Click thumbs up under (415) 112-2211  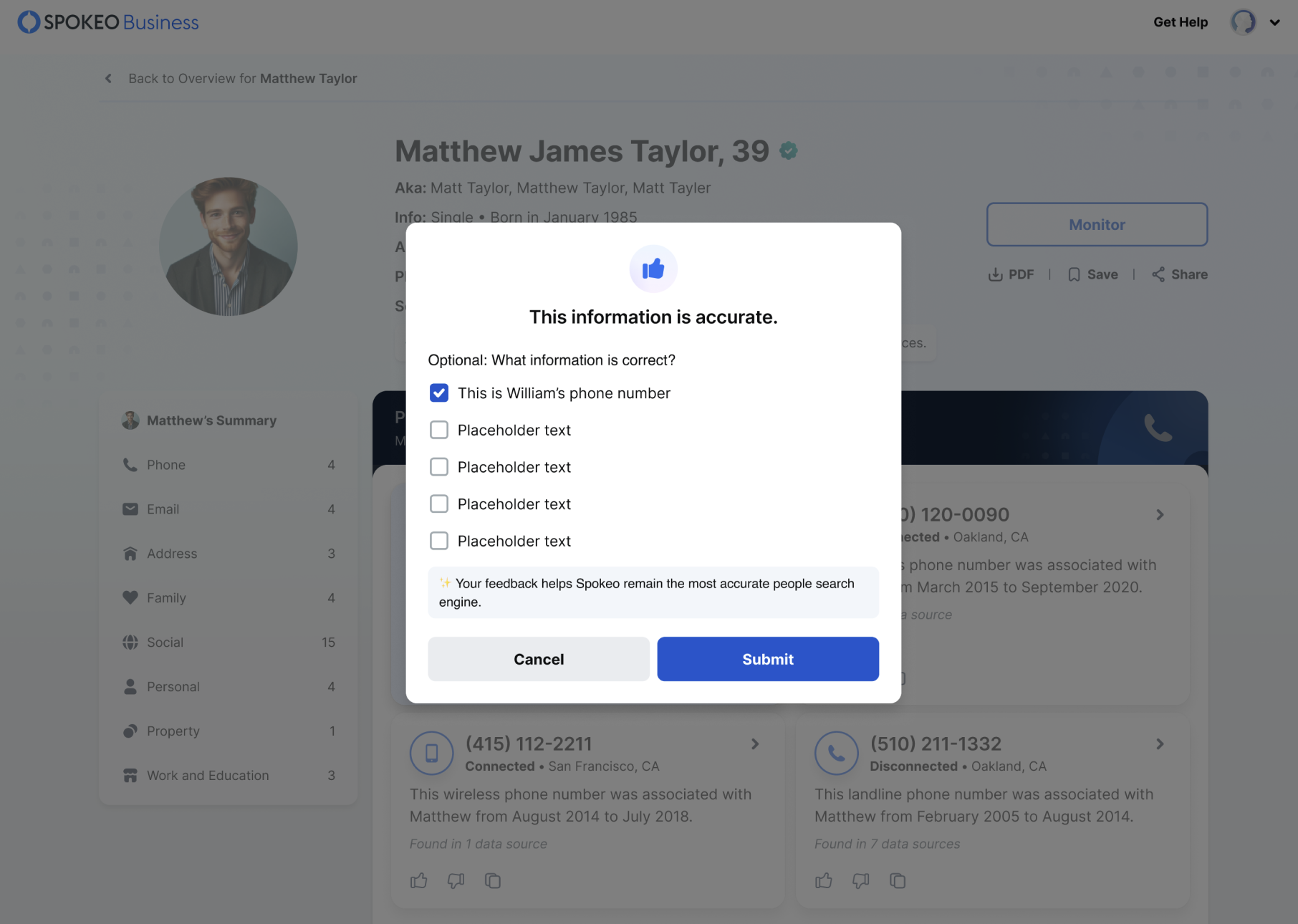tap(419, 880)
